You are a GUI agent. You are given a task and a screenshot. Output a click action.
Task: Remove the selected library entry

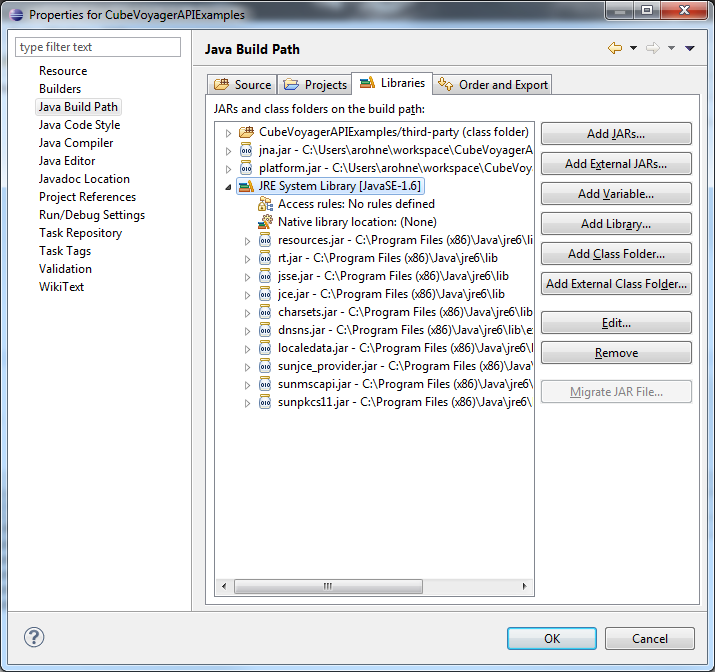click(616, 353)
